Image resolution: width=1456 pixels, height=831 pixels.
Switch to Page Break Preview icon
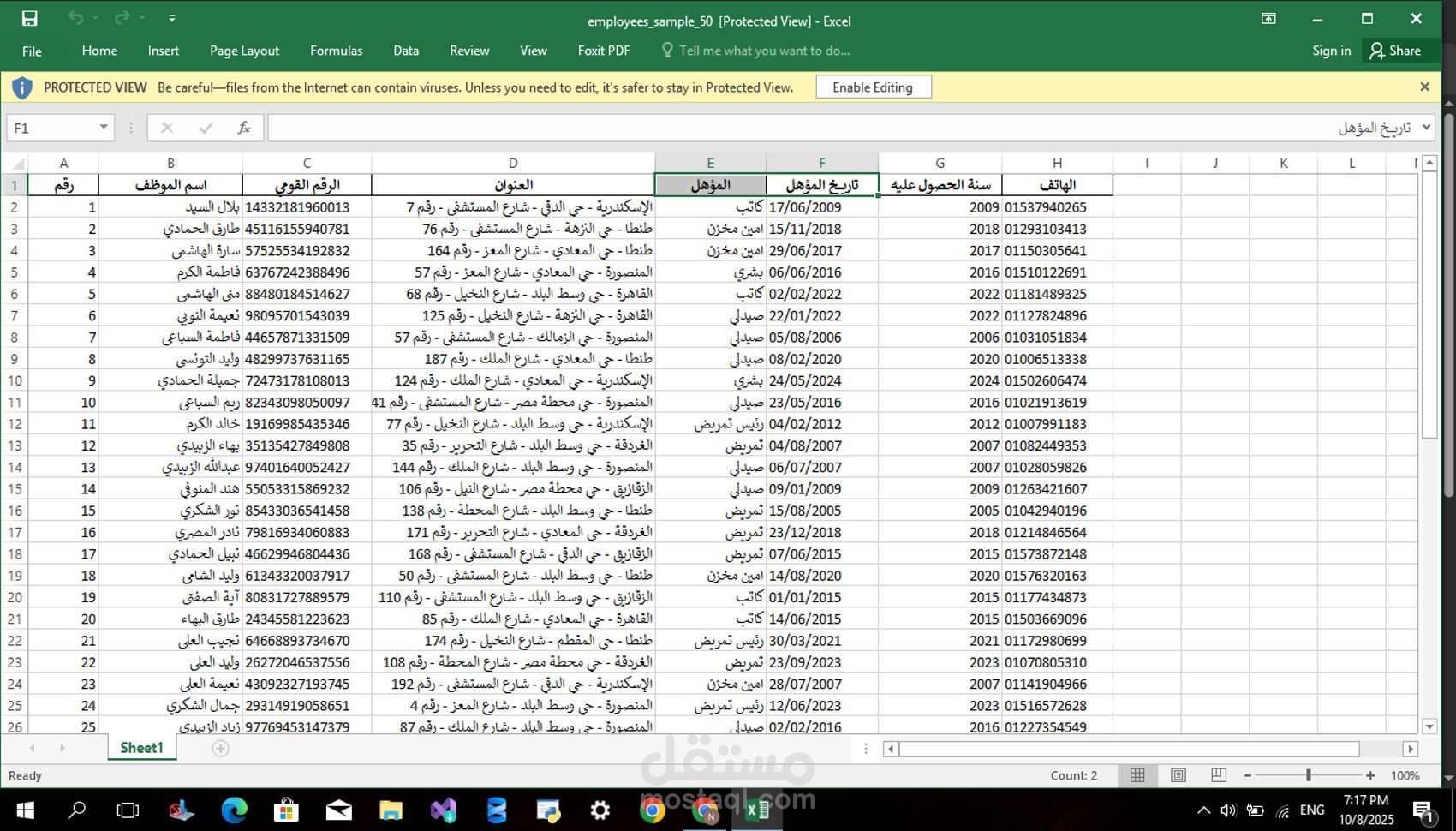click(x=1219, y=775)
